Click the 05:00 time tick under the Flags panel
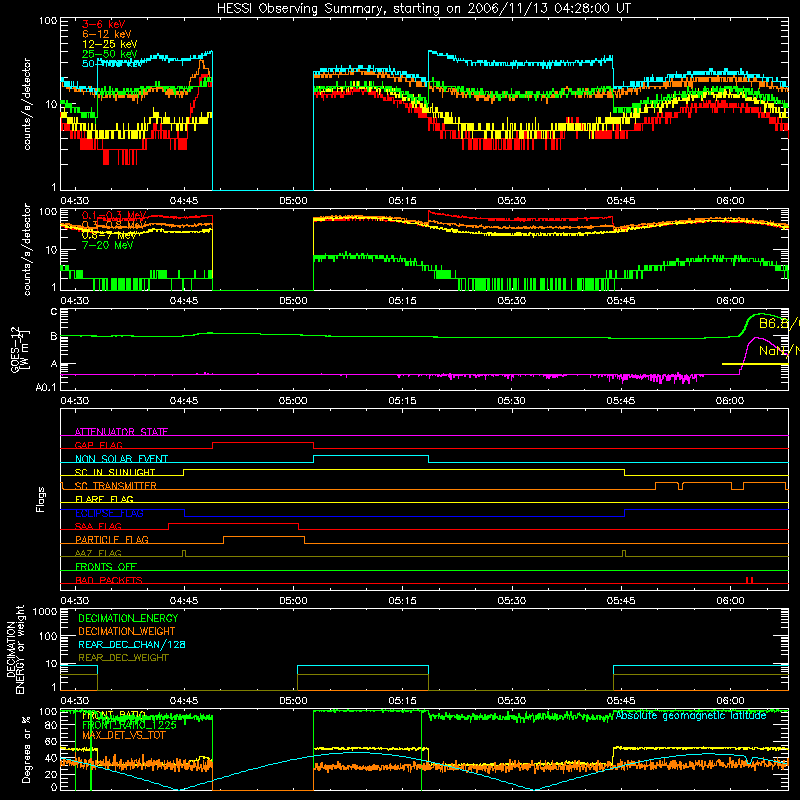Viewport: 800px width, 800px height. coord(293,601)
